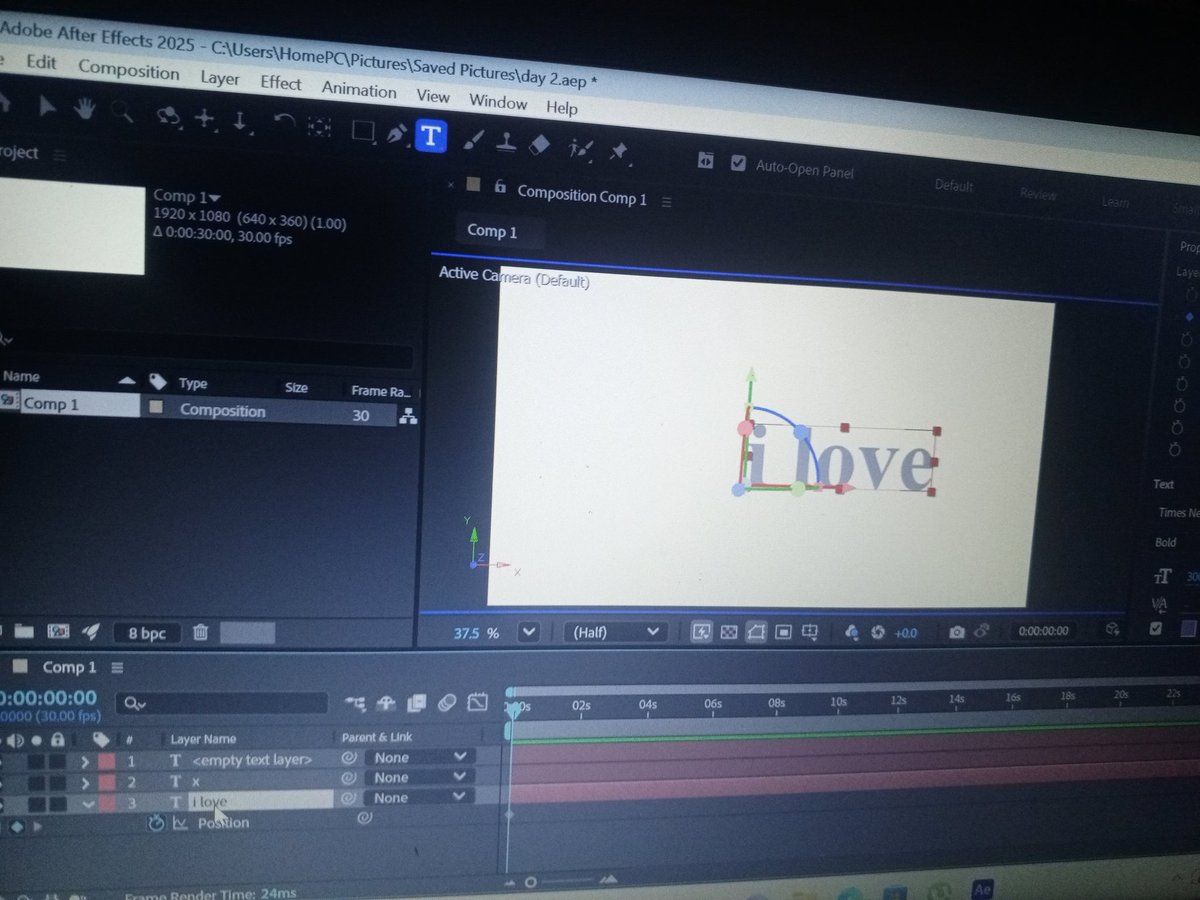Reset exposure in the viewer footer
Viewport: 1200px width, 900px height.
point(878,632)
